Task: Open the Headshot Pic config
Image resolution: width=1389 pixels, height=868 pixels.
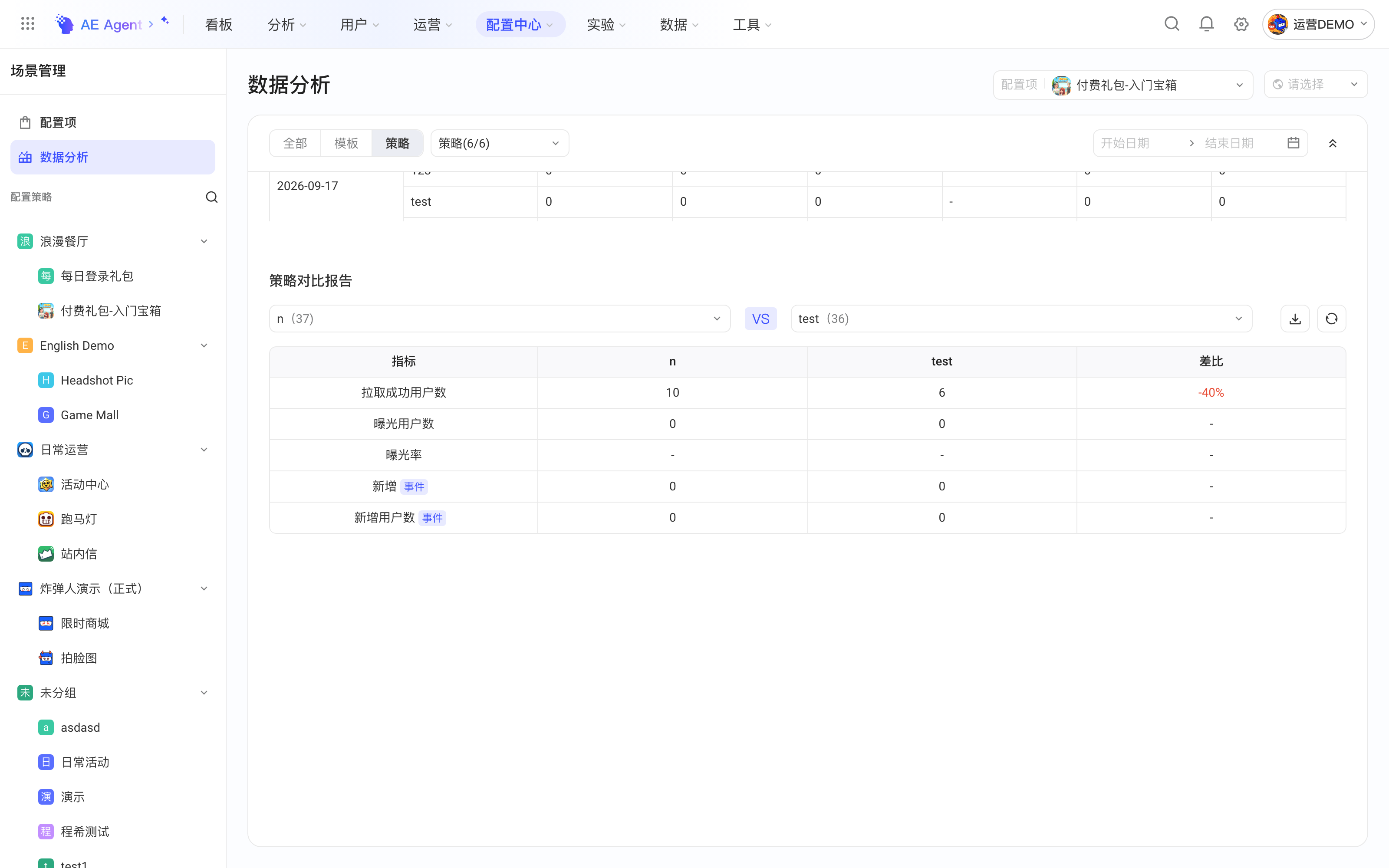Action: tap(112, 380)
